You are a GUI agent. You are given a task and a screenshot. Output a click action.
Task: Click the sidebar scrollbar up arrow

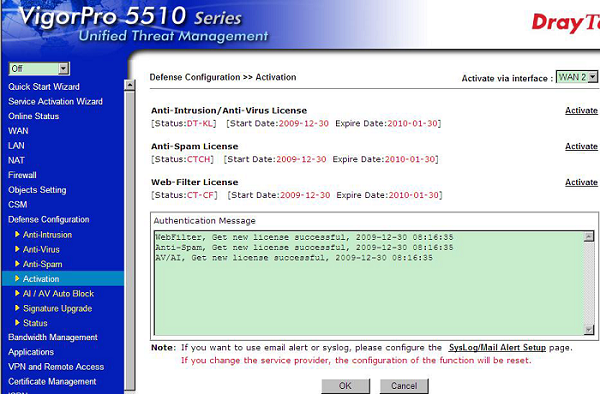(x=130, y=85)
